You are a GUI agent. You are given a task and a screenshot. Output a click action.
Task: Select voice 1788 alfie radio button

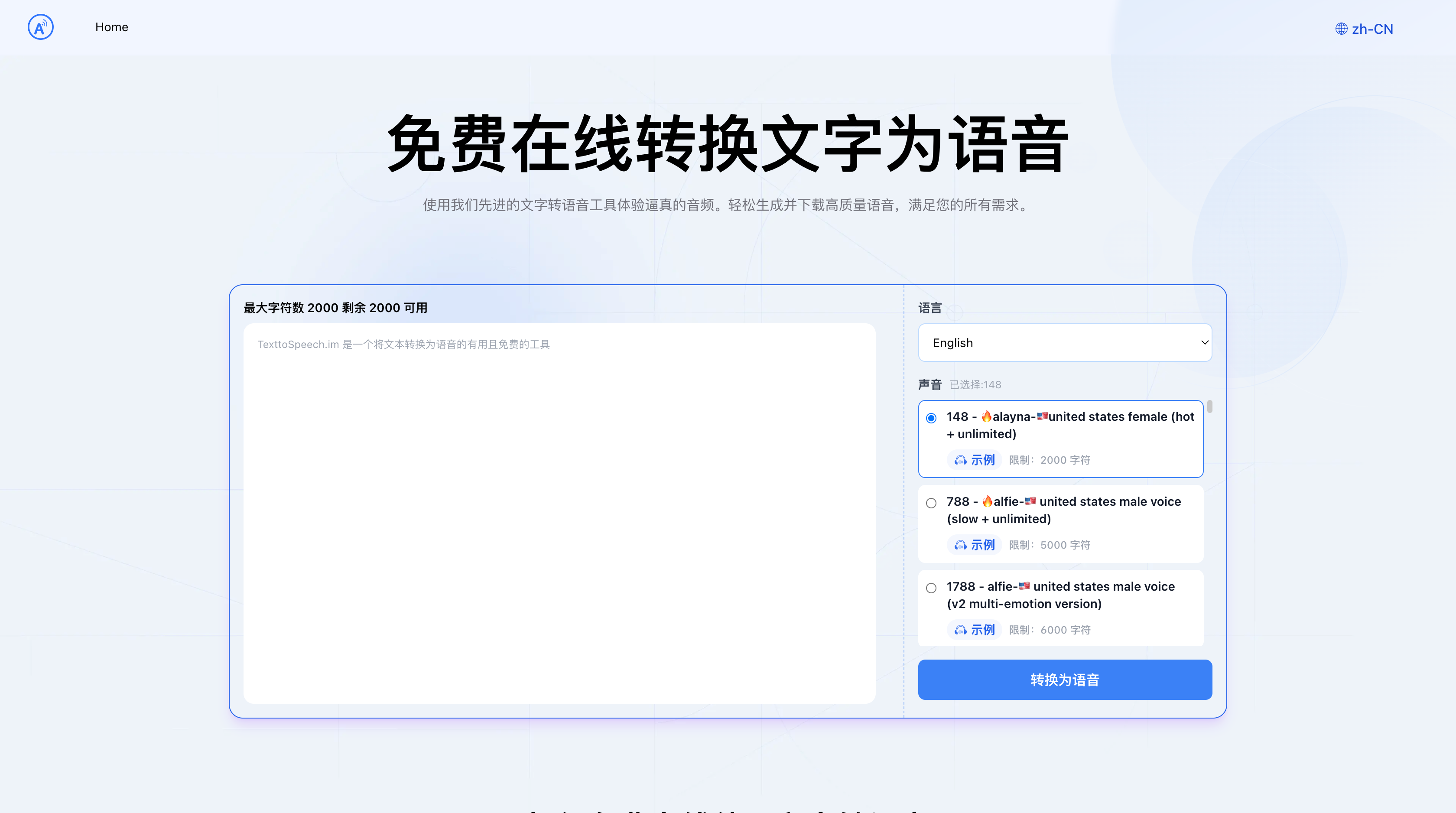931,587
